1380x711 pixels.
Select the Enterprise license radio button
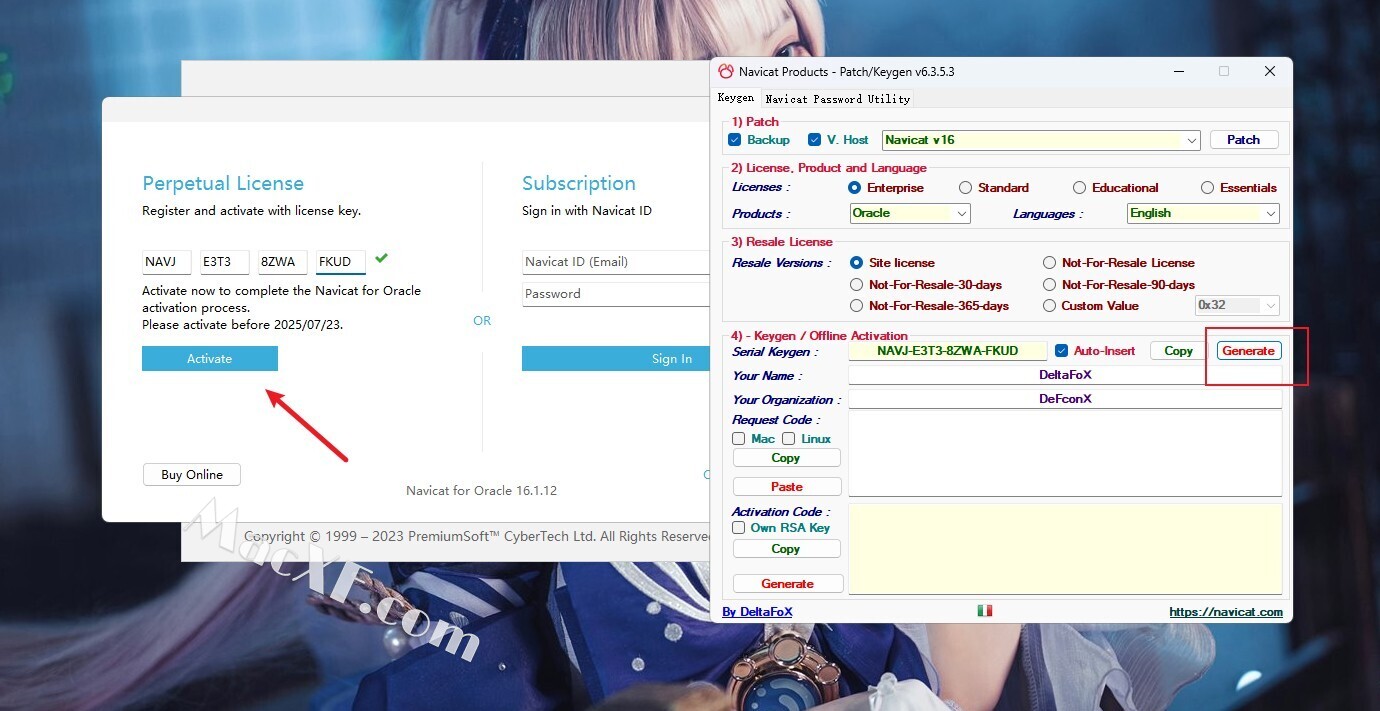pyautogui.click(x=855, y=188)
